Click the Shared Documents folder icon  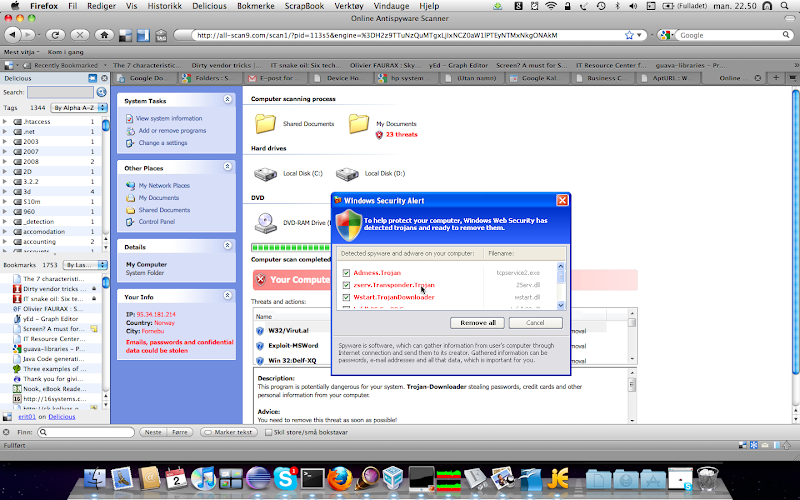click(x=265, y=124)
